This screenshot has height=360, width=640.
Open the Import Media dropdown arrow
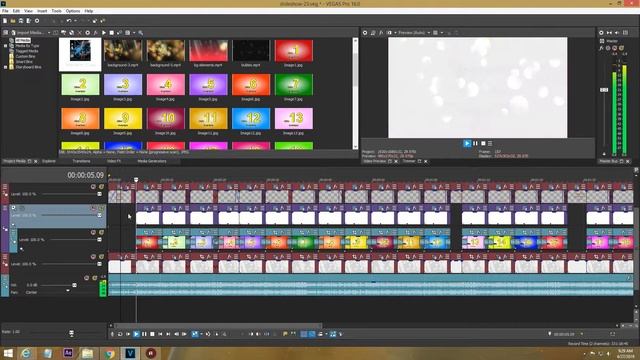[49, 33]
